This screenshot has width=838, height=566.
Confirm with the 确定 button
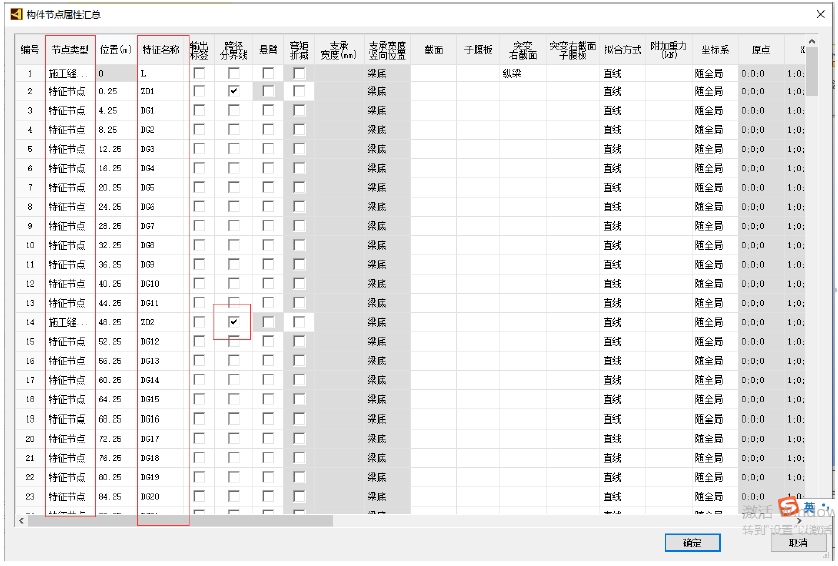click(x=693, y=542)
